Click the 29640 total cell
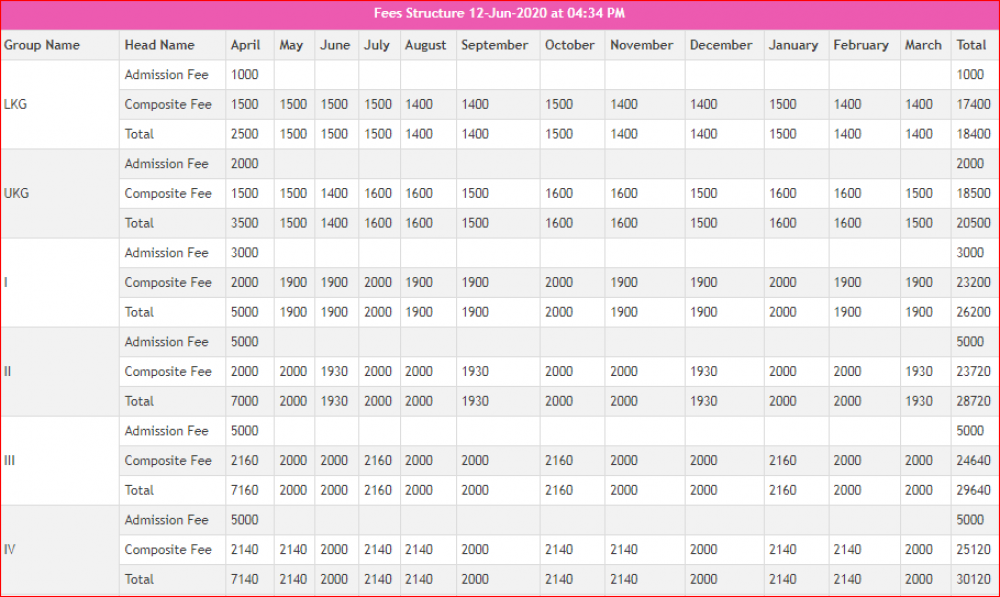The image size is (1000, 597). (973, 490)
